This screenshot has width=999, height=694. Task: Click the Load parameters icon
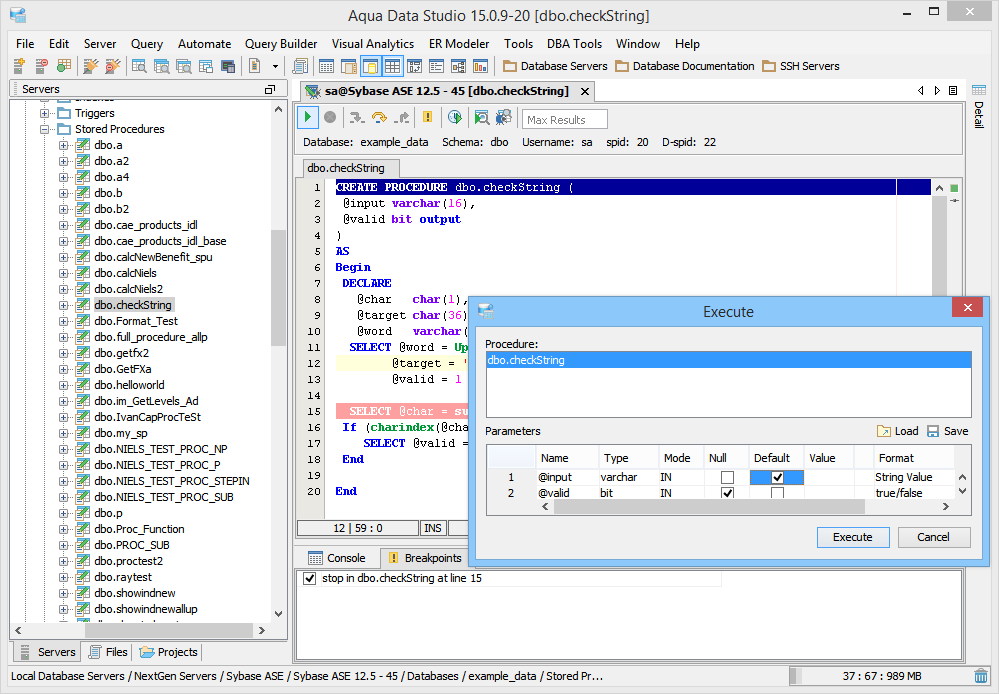(884, 431)
